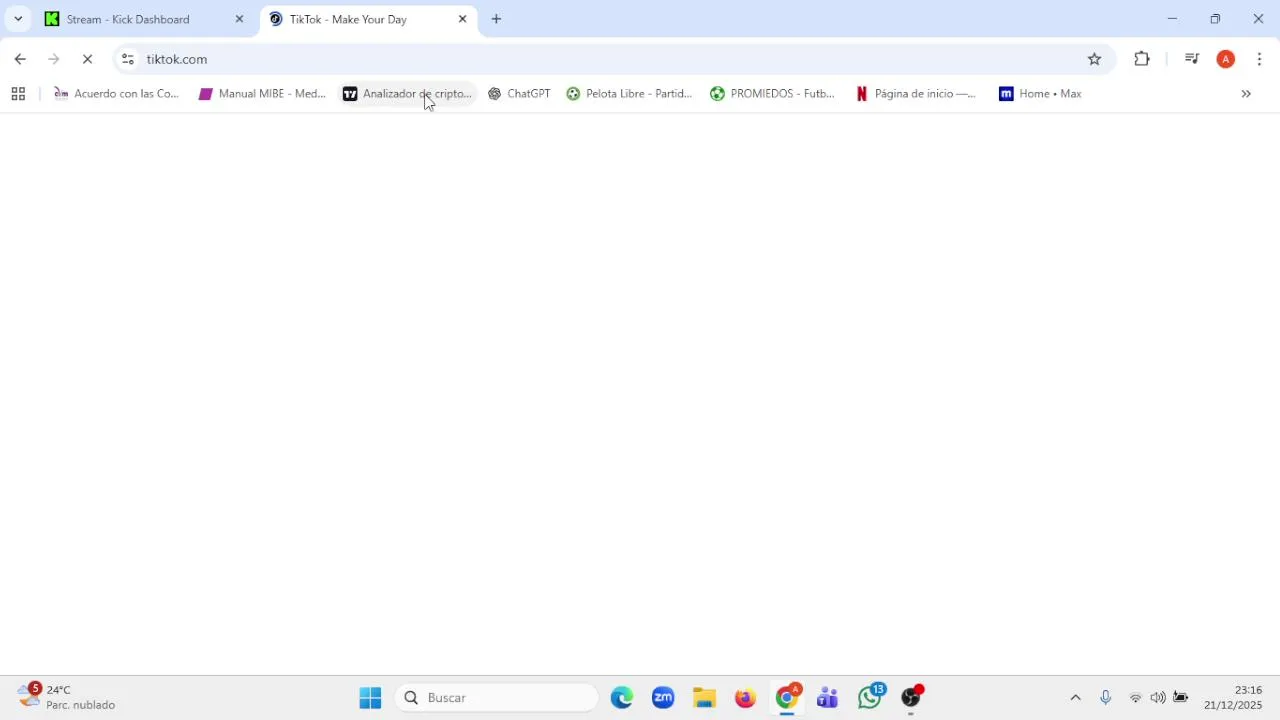Open a new browser tab
1280x720 pixels.
tap(496, 19)
